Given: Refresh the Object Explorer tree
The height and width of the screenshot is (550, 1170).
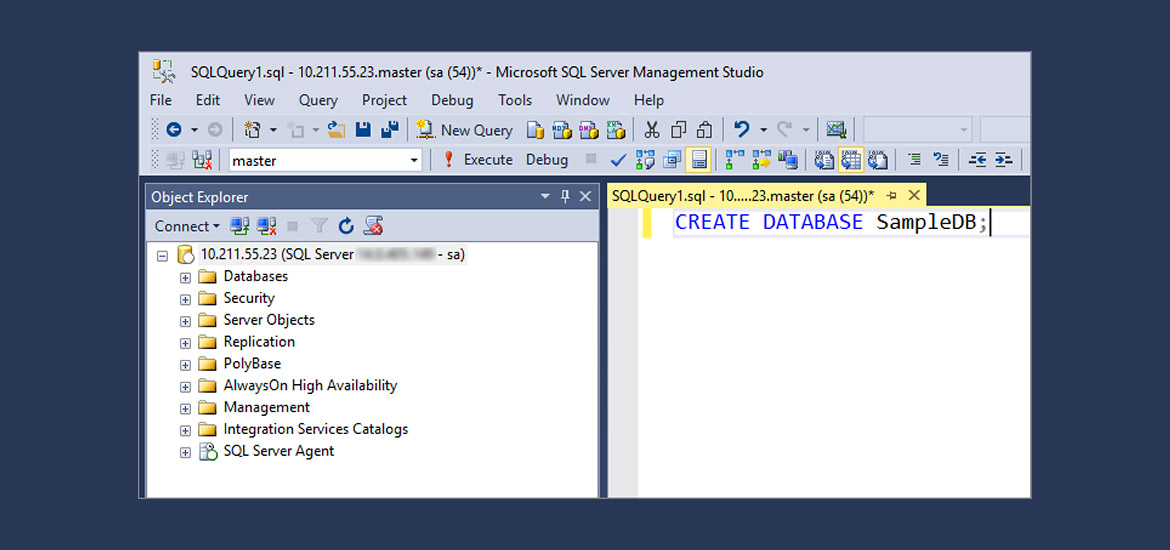Looking at the screenshot, I should click(x=345, y=225).
